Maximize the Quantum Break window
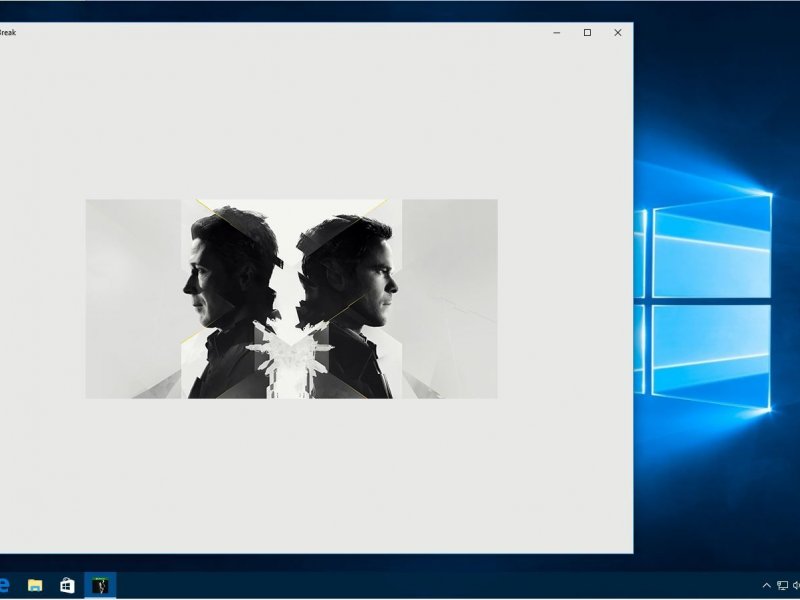This screenshot has height=600, width=800. (x=587, y=33)
